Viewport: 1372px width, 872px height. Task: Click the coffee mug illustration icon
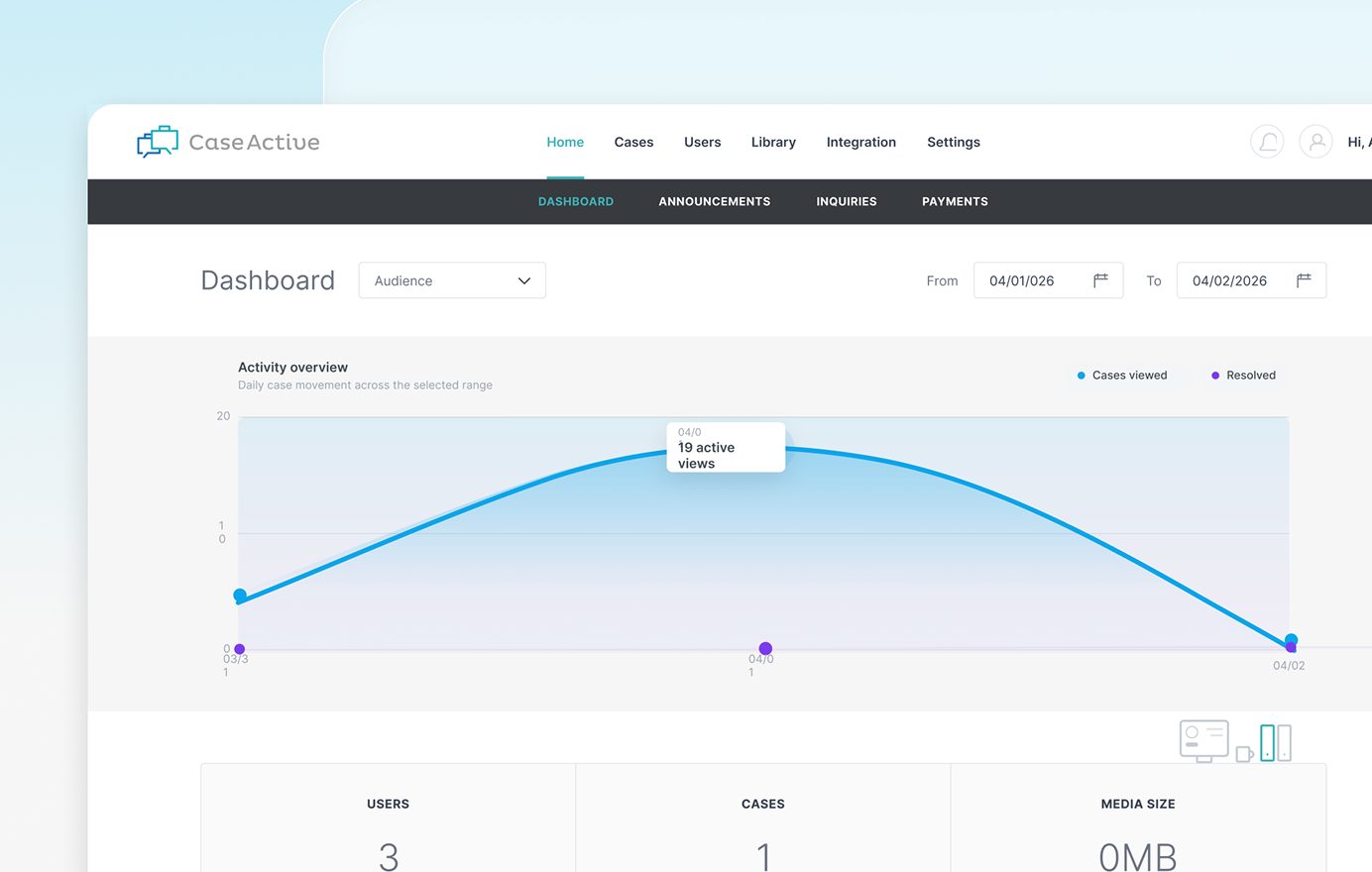coord(1244,755)
